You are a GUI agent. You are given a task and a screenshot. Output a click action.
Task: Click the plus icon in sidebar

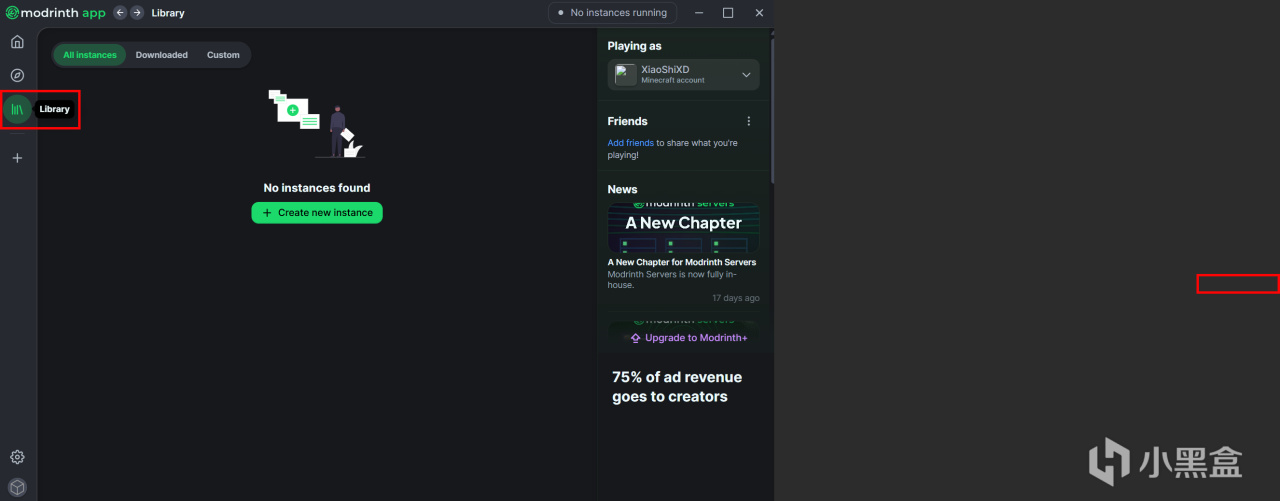17,158
